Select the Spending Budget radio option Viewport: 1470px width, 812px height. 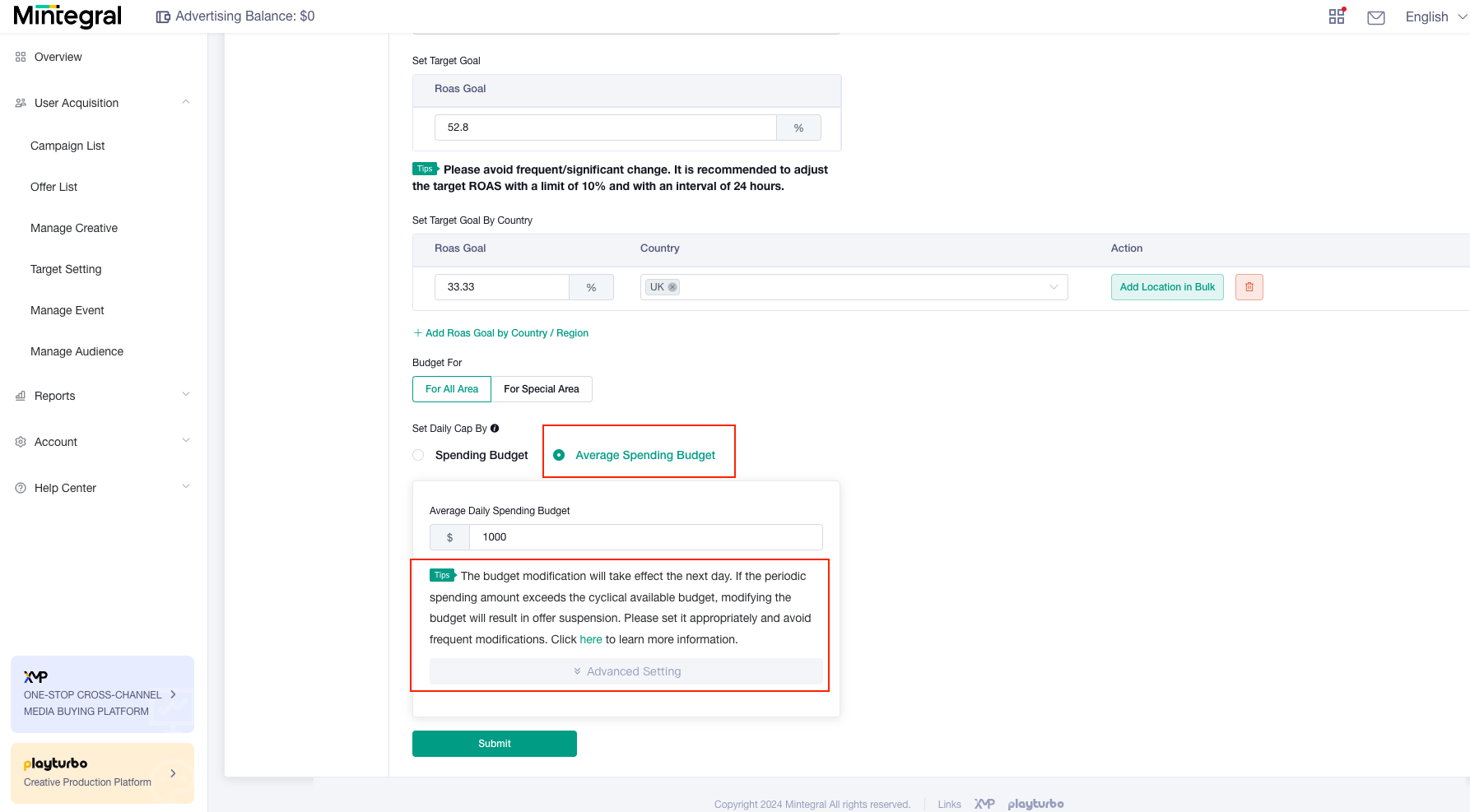click(418, 455)
